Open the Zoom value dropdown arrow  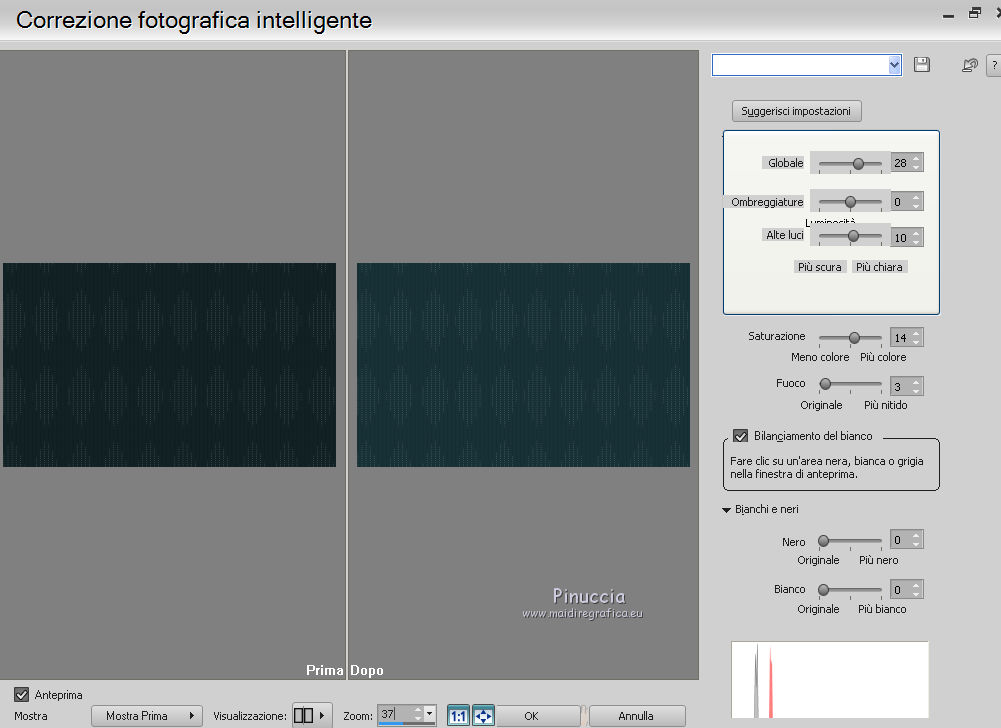coord(430,714)
